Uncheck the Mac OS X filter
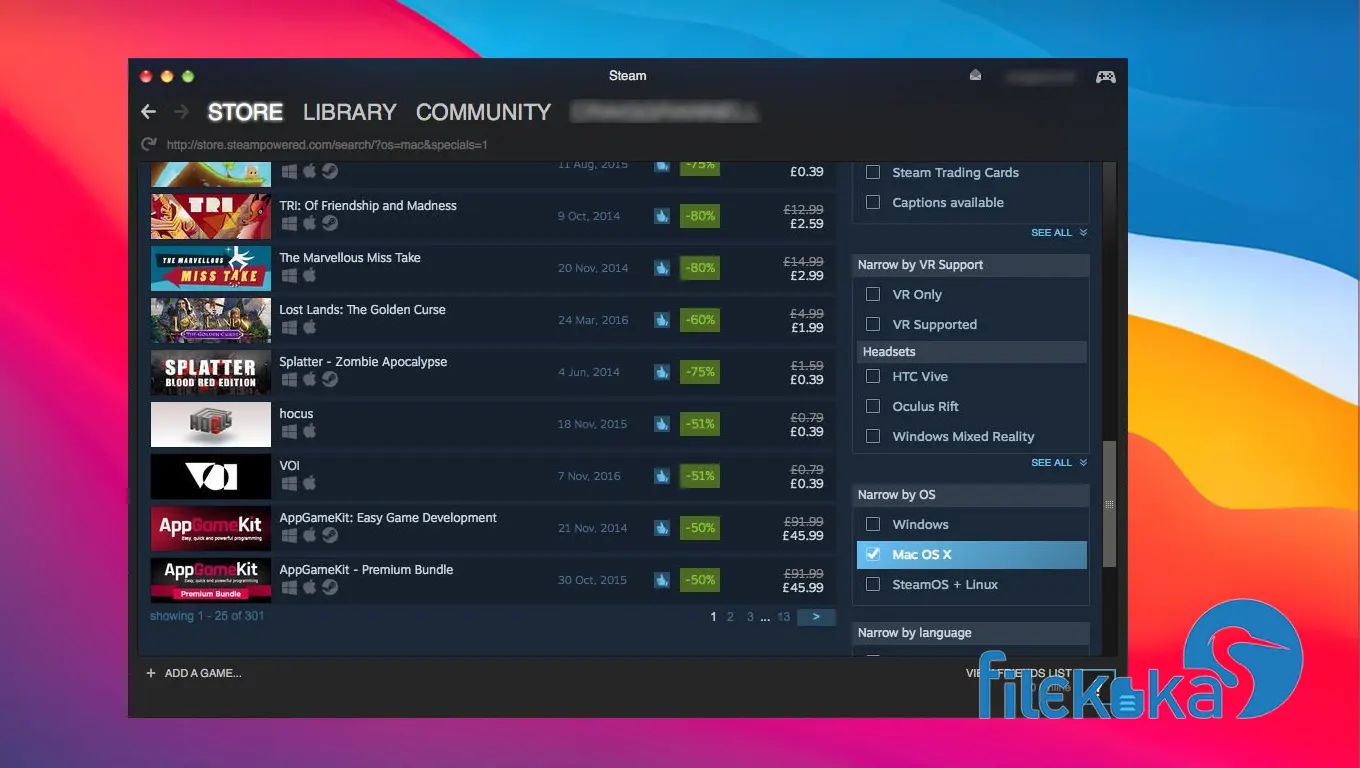The width and height of the screenshot is (1360, 768). [873, 554]
